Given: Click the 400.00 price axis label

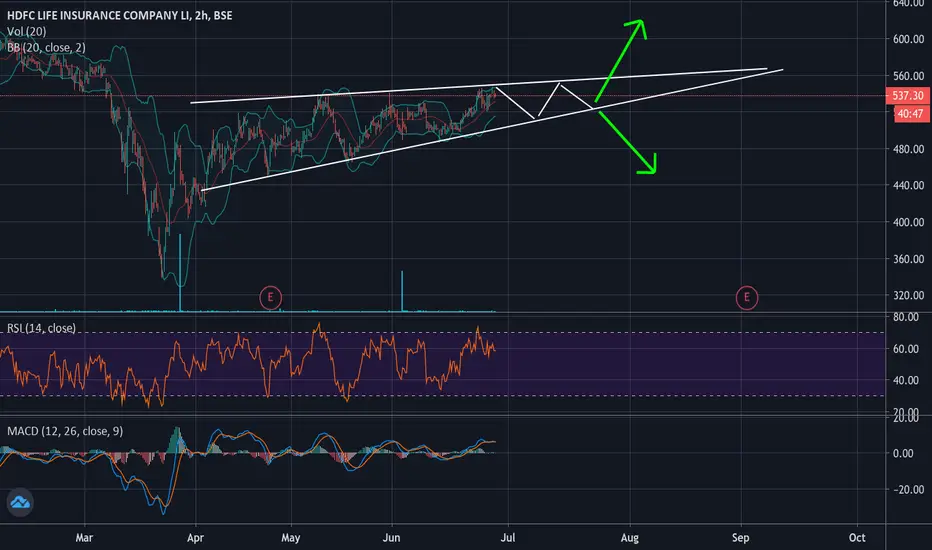Looking at the screenshot, I should click(x=908, y=222).
